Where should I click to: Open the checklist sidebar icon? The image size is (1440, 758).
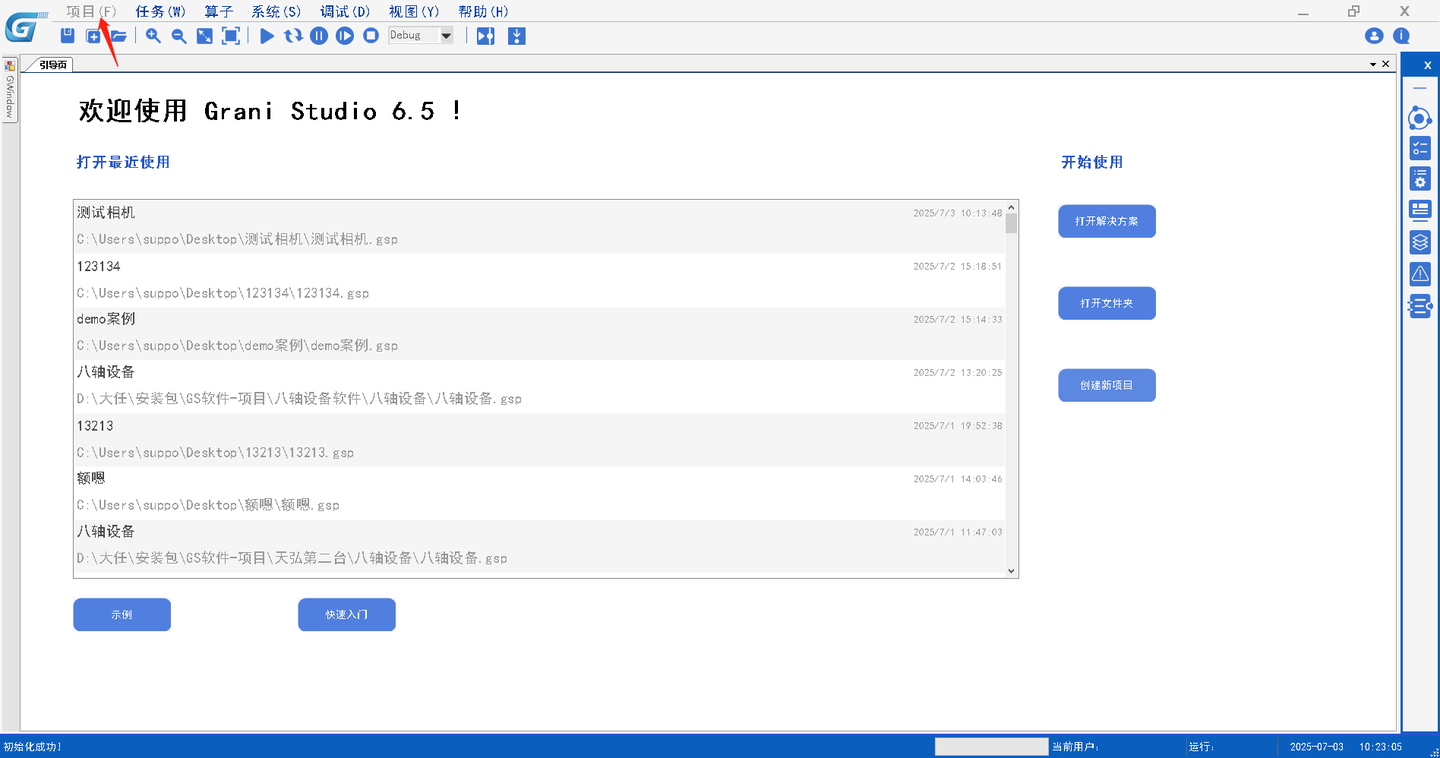pos(1420,149)
